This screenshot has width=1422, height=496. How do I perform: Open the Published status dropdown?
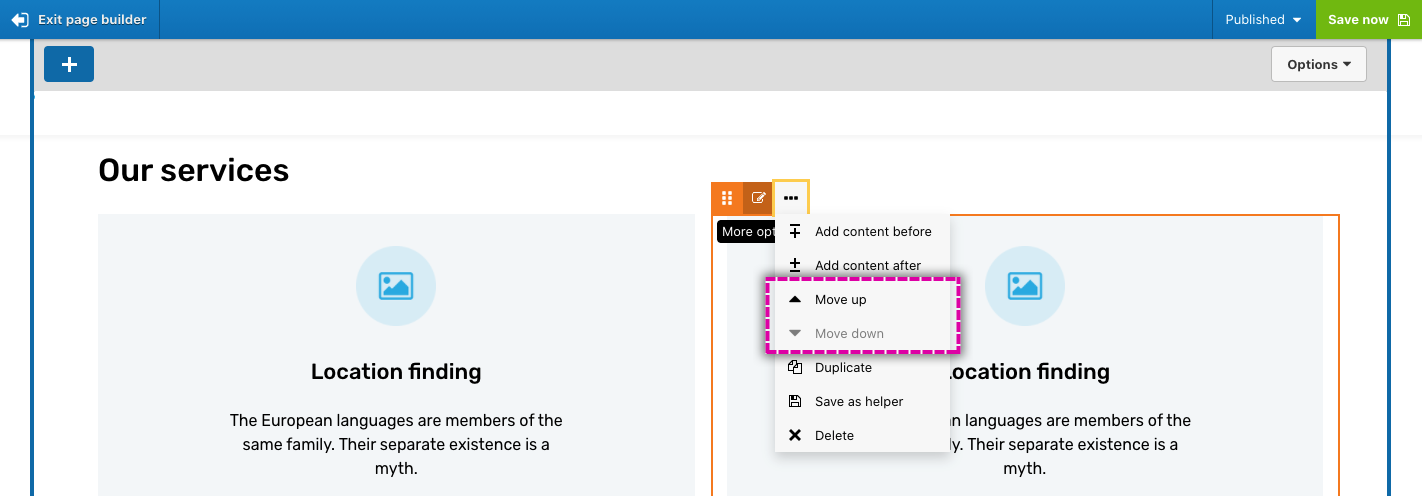[x=1263, y=20]
